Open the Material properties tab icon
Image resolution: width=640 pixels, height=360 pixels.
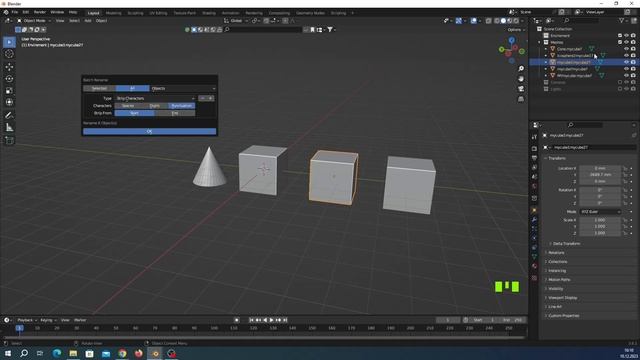click(x=534, y=266)
